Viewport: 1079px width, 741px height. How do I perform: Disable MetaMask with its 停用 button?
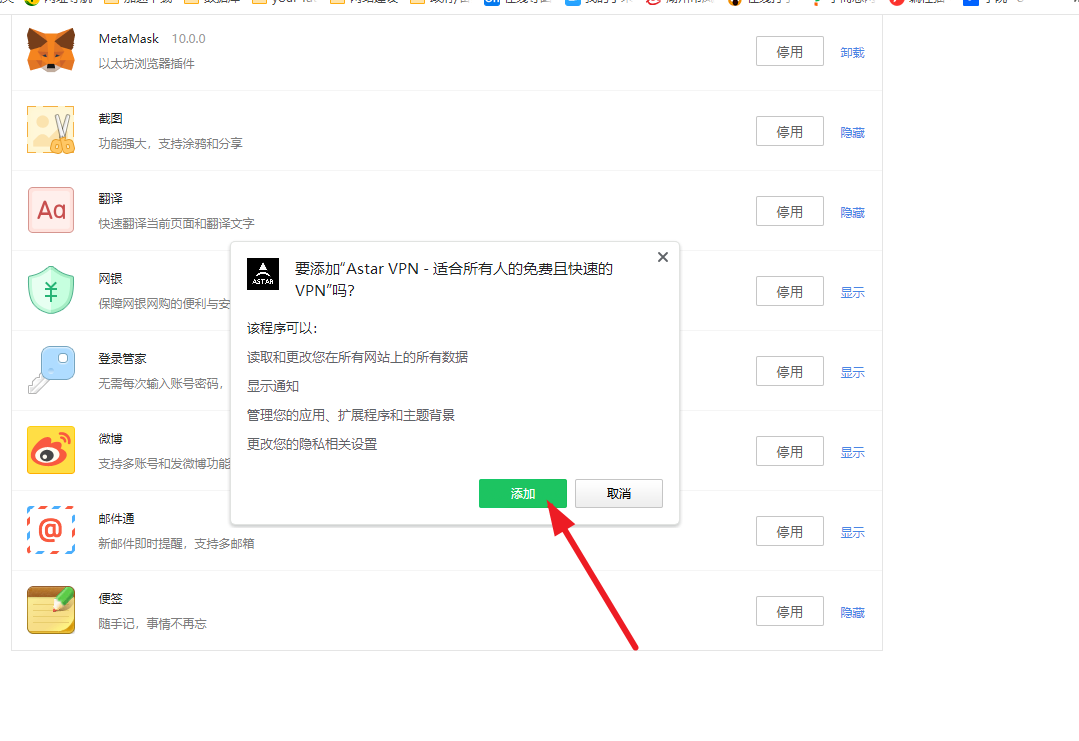tap(789, 52)
